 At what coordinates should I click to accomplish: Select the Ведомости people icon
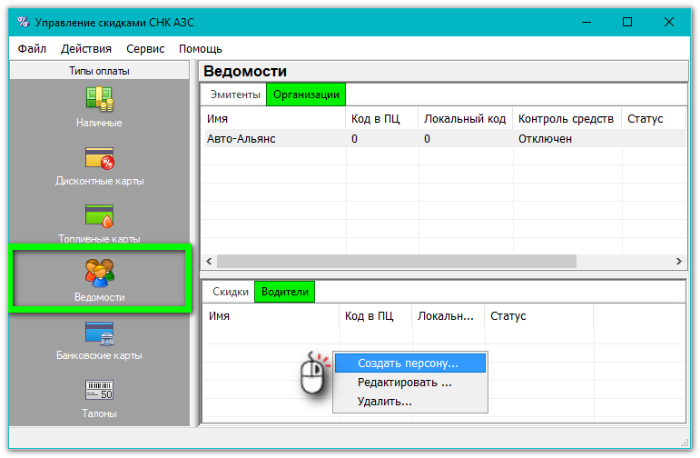(99, 273)
